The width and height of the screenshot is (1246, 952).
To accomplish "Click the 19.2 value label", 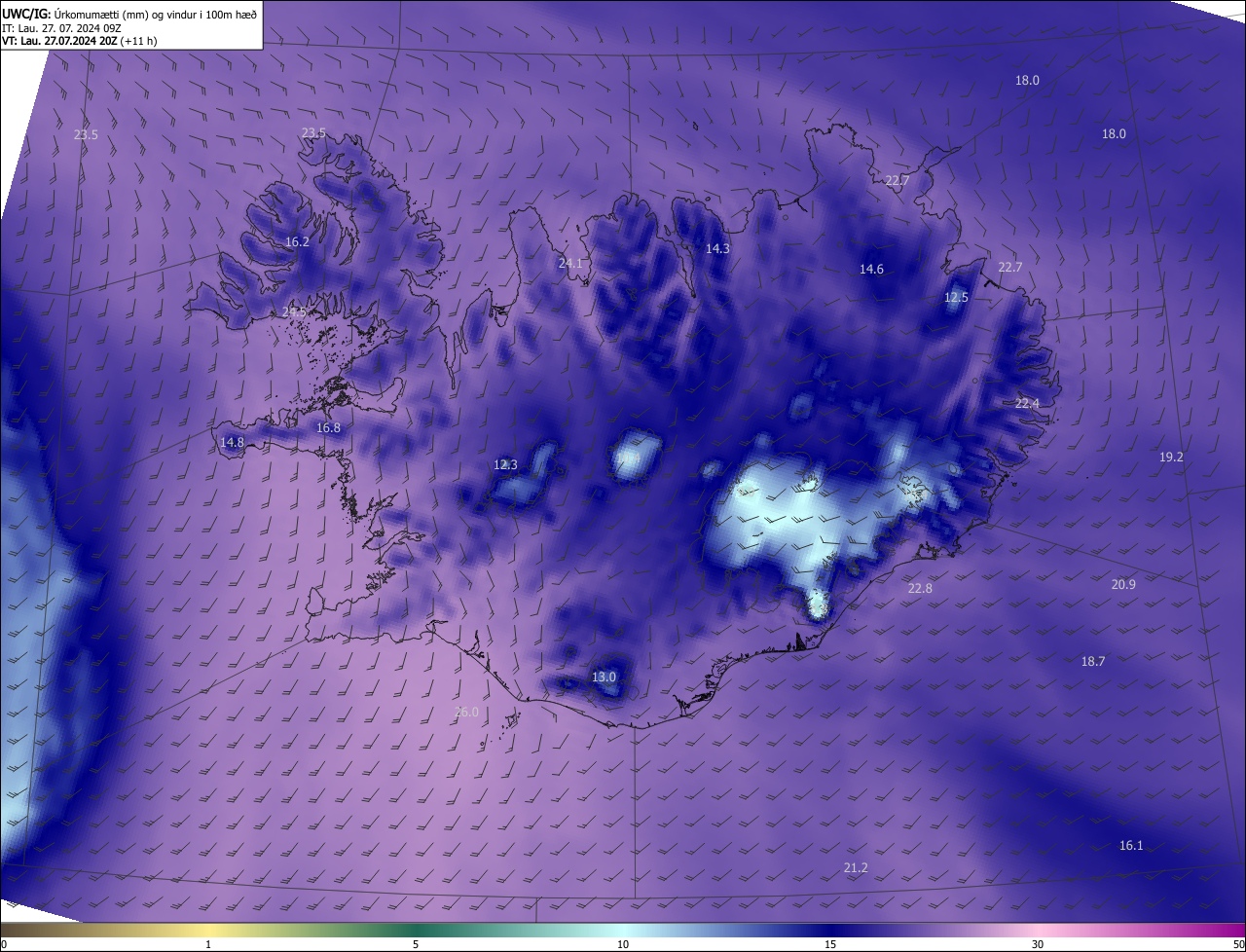I will pyautogui.click(x=1171, y=457).
